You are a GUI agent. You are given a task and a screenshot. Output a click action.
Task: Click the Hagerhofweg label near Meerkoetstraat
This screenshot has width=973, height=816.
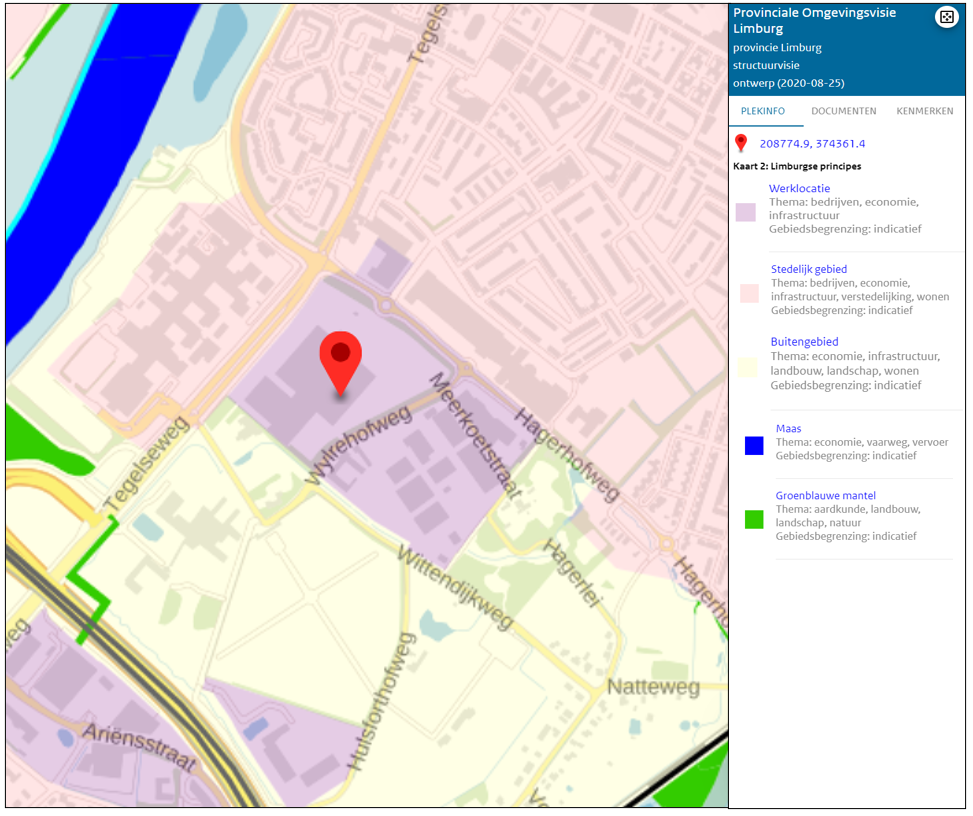[x=567, y=455]
